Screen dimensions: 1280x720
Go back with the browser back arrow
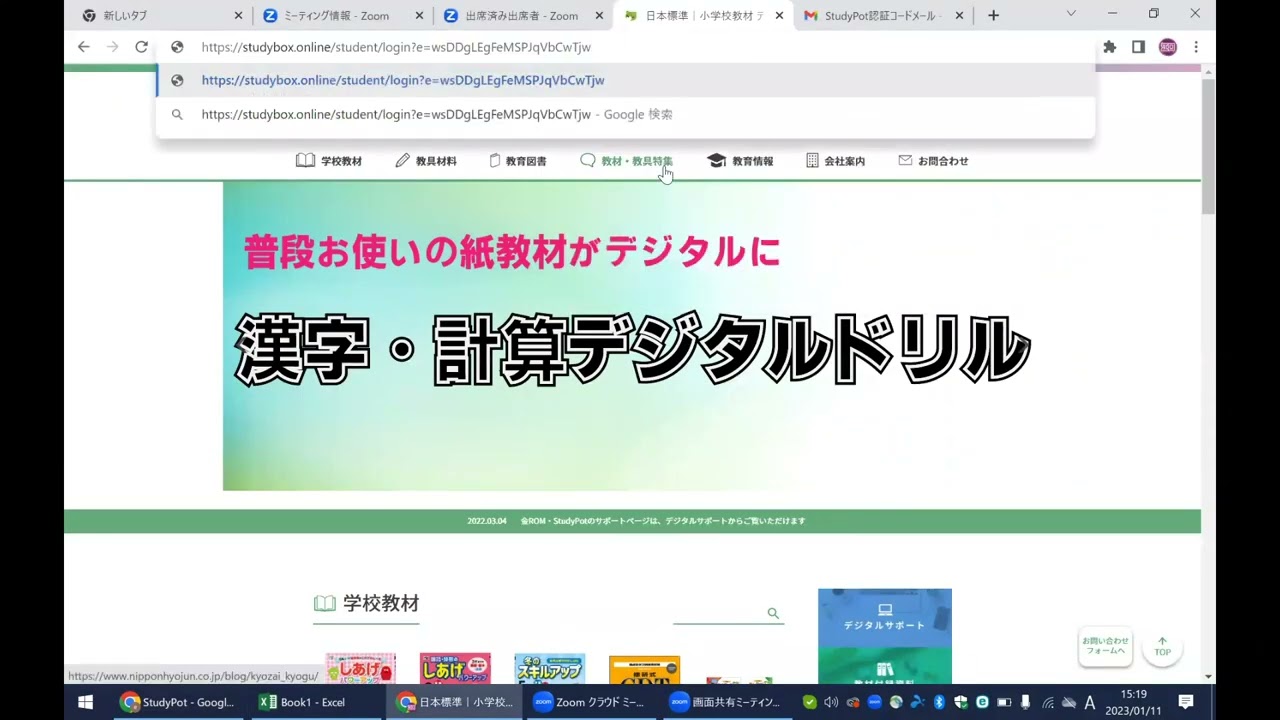[x=84, y=47]
